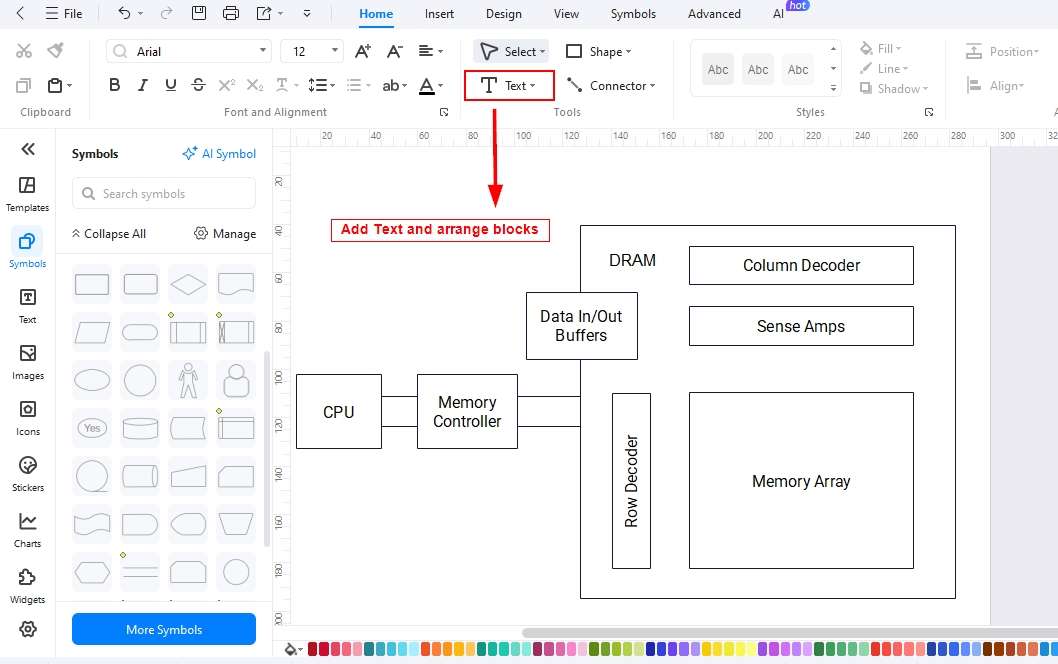
Task: Toggle italic formatting
Action: click(x=143, y=85)
